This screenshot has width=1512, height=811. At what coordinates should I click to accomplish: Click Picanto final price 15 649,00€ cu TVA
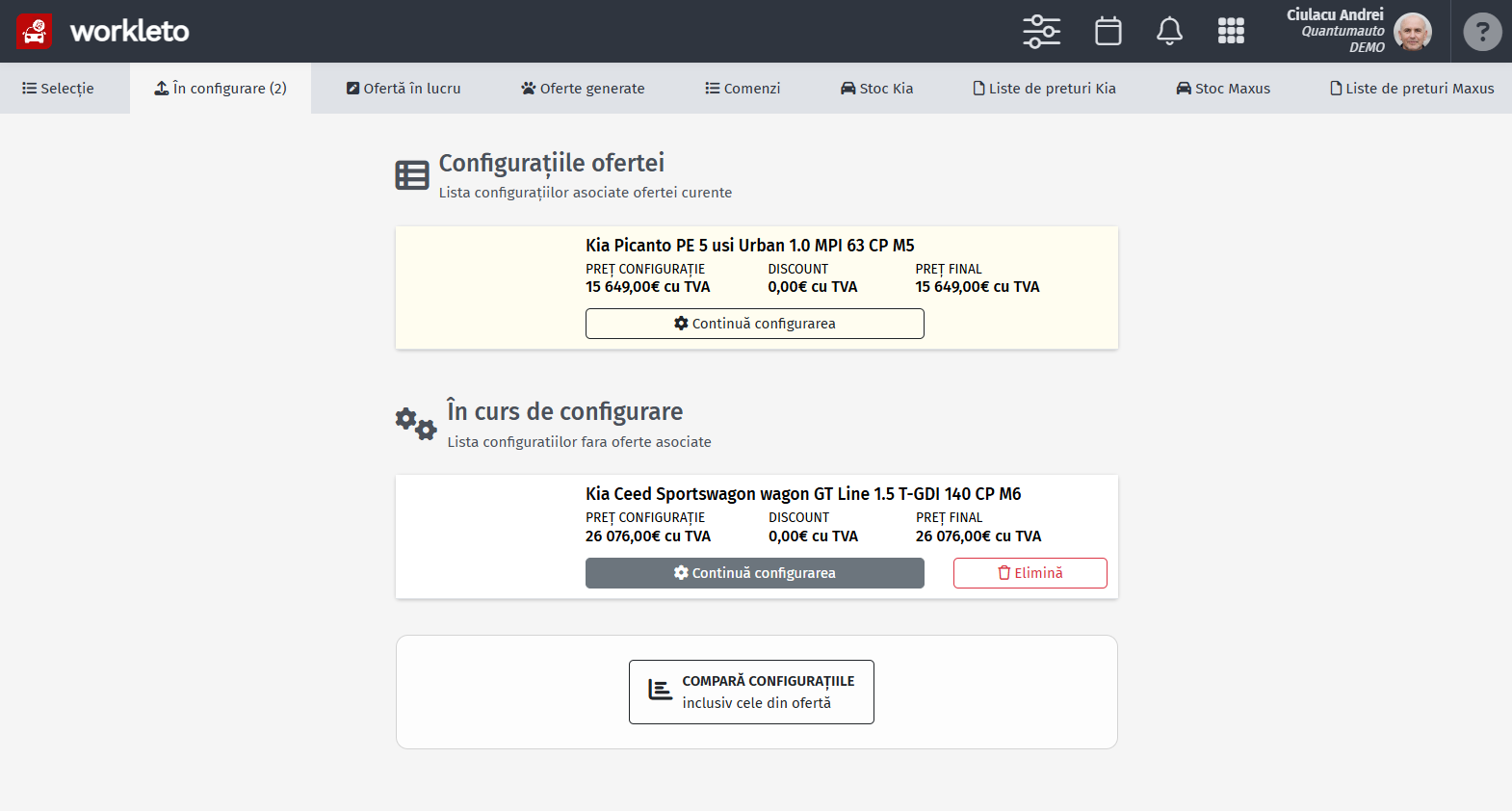[x=978, y=287]
